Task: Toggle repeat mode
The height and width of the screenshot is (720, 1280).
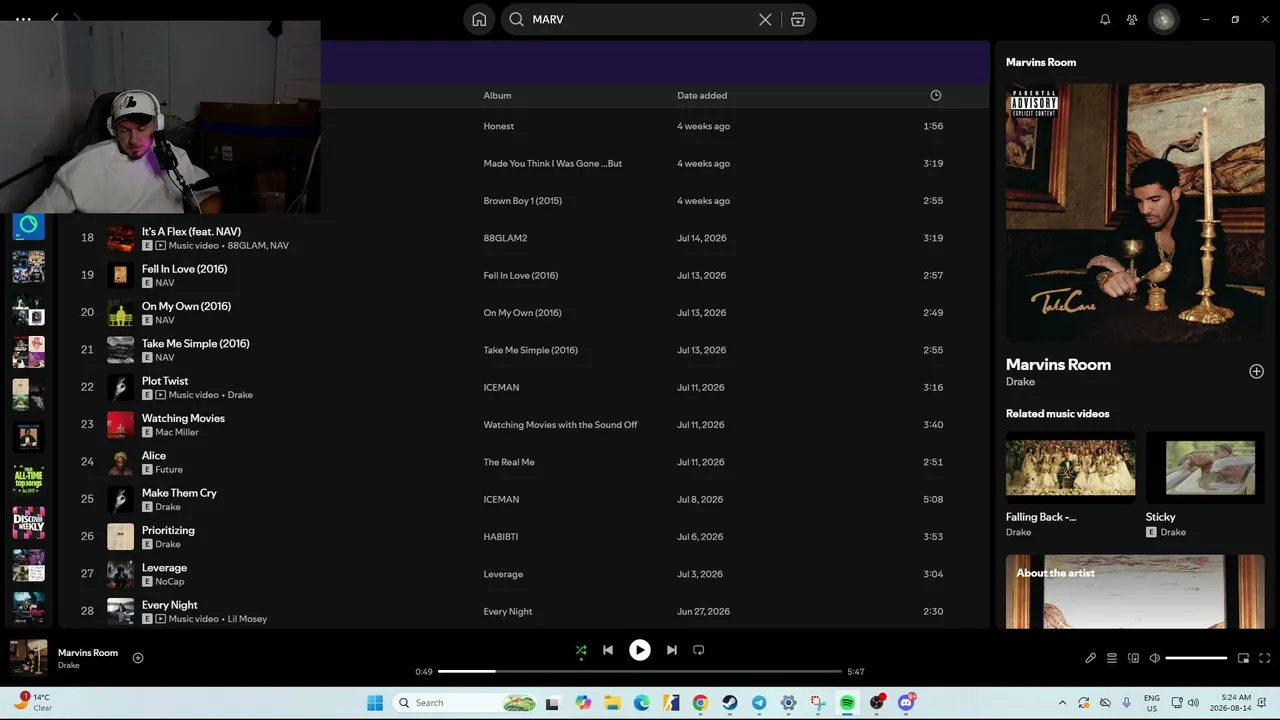Action: point(699,650)
